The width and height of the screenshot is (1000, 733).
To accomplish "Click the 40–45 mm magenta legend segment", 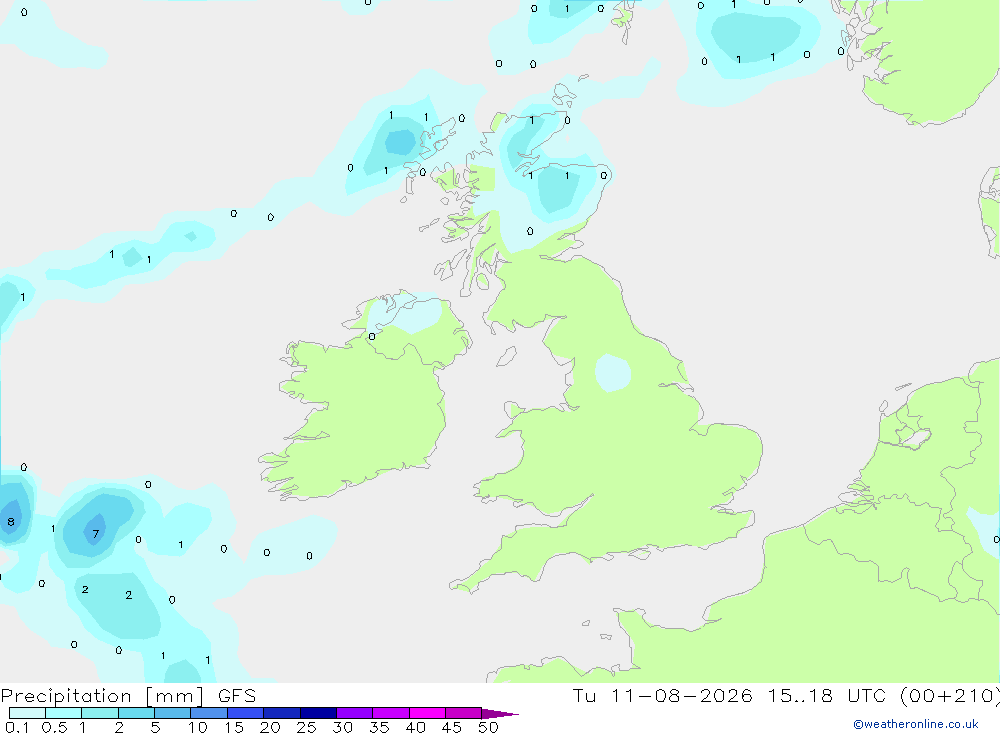I will [x=427, y=713].
